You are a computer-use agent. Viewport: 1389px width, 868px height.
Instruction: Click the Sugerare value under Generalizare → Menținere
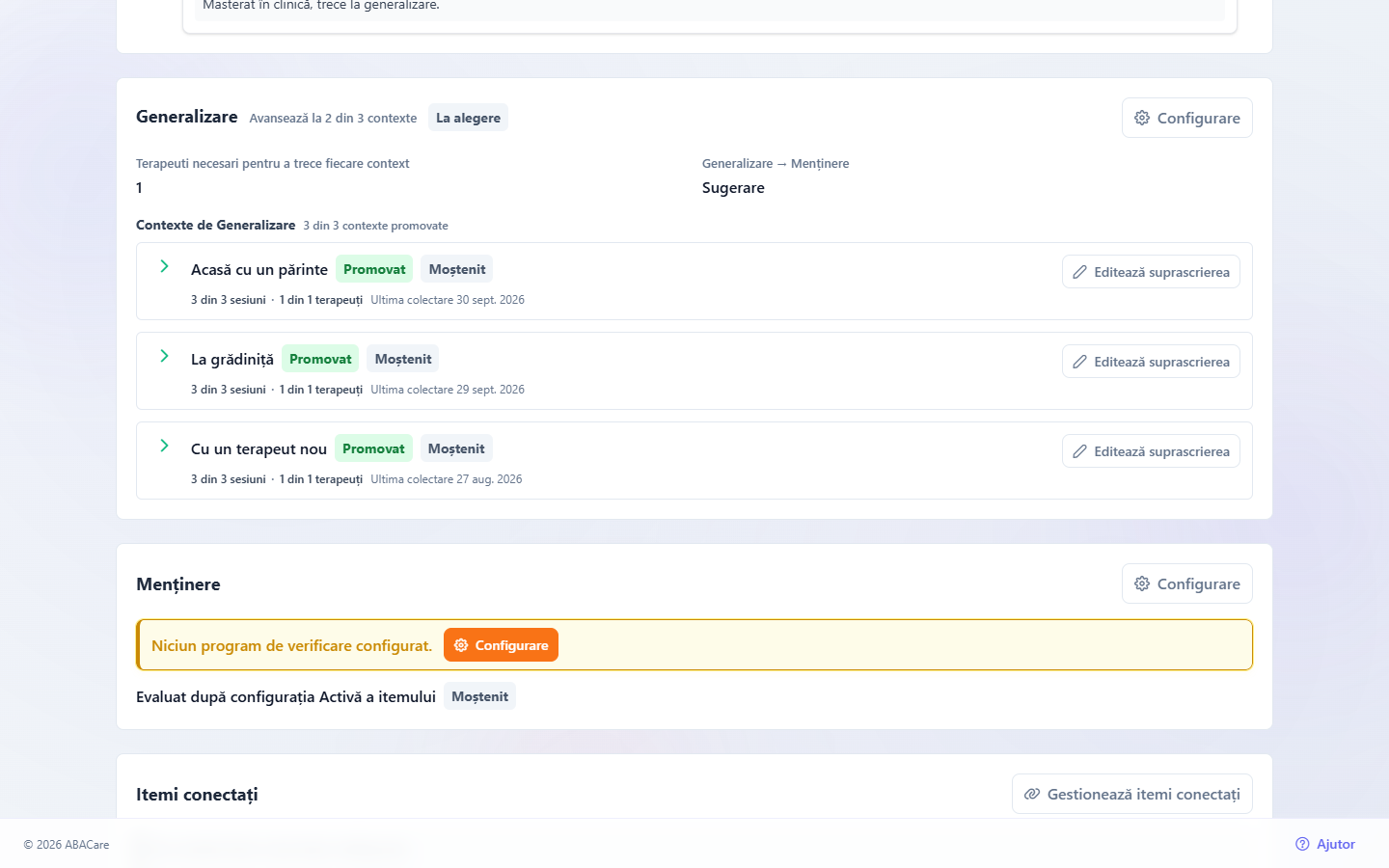(x=733, y=188)
